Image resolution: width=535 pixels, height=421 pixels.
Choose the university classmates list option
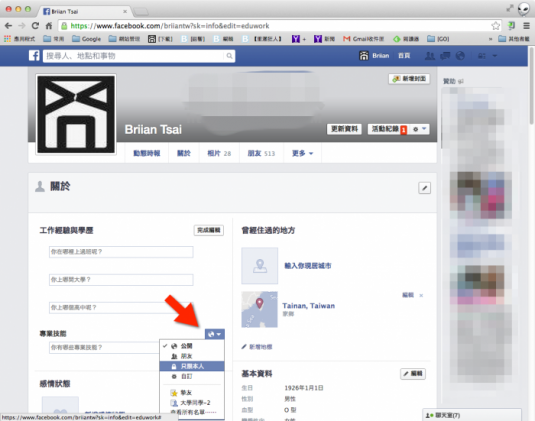(x=192, y=403)
